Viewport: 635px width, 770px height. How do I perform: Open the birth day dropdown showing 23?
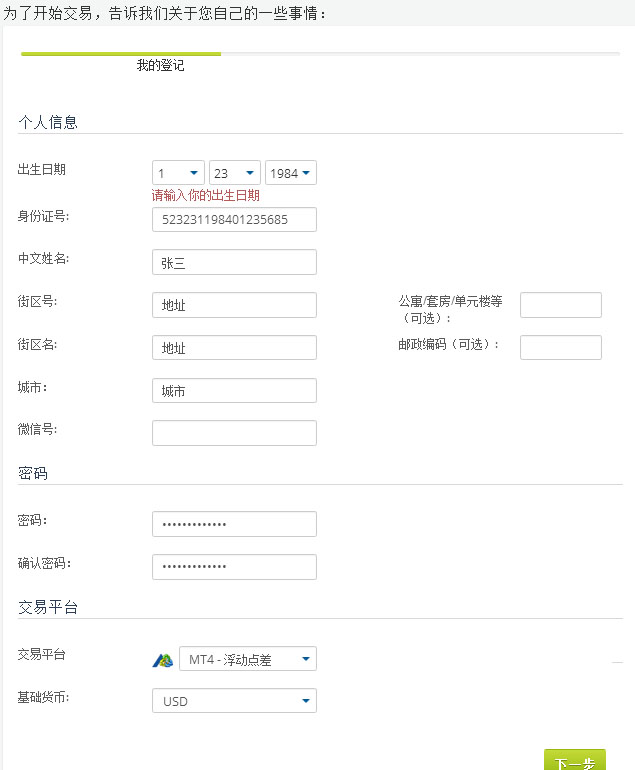click(235, 173)
